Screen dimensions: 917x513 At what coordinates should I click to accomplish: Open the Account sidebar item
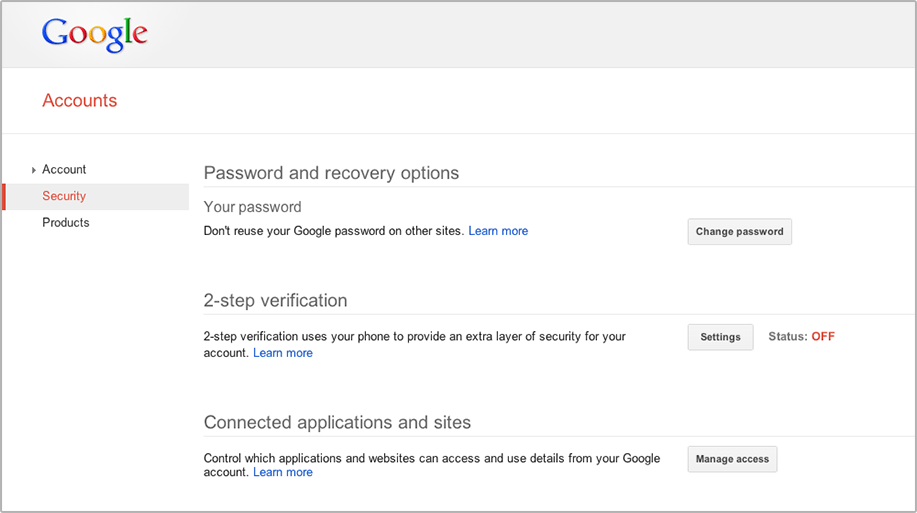pyautogui.click(x=64, y=170)
